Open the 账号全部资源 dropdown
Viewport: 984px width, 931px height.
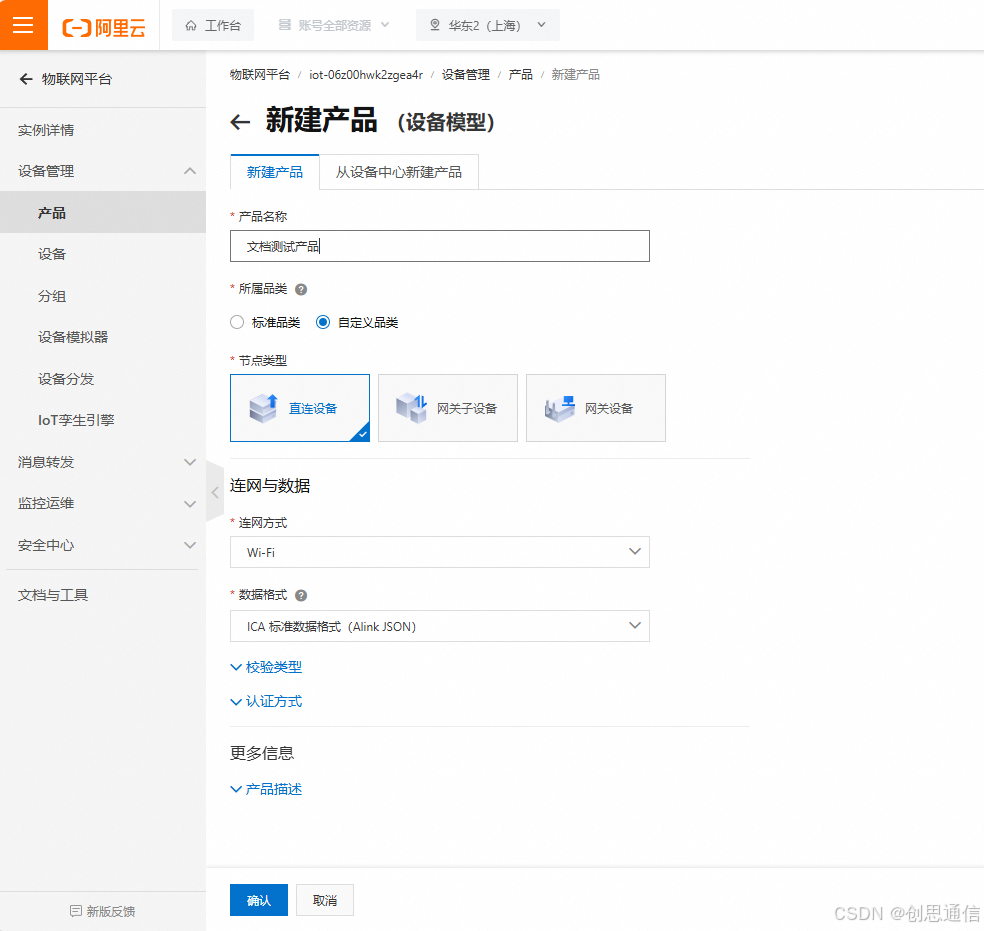[x=334, y=25]
